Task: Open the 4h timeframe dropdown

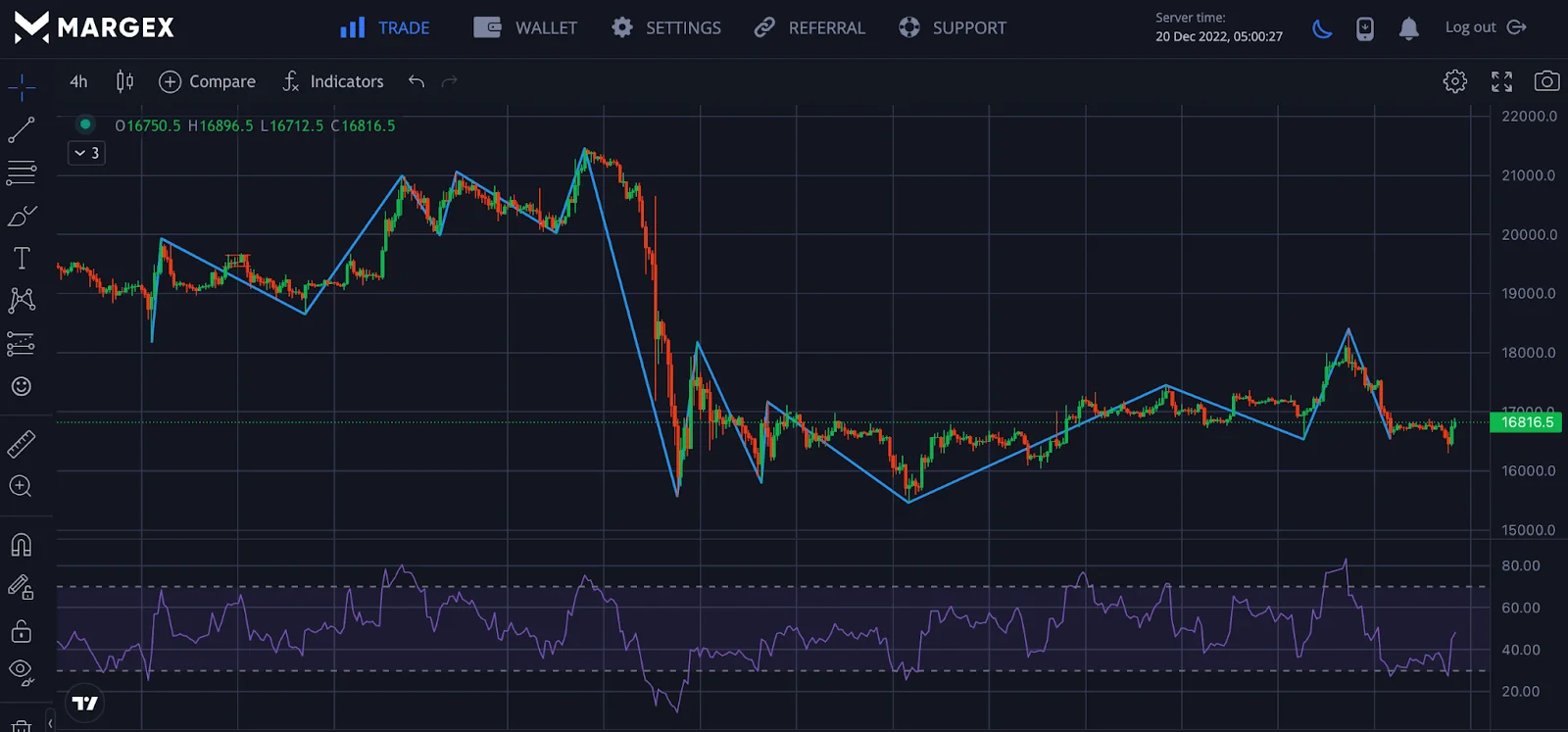Action: [x=78, y=81]
